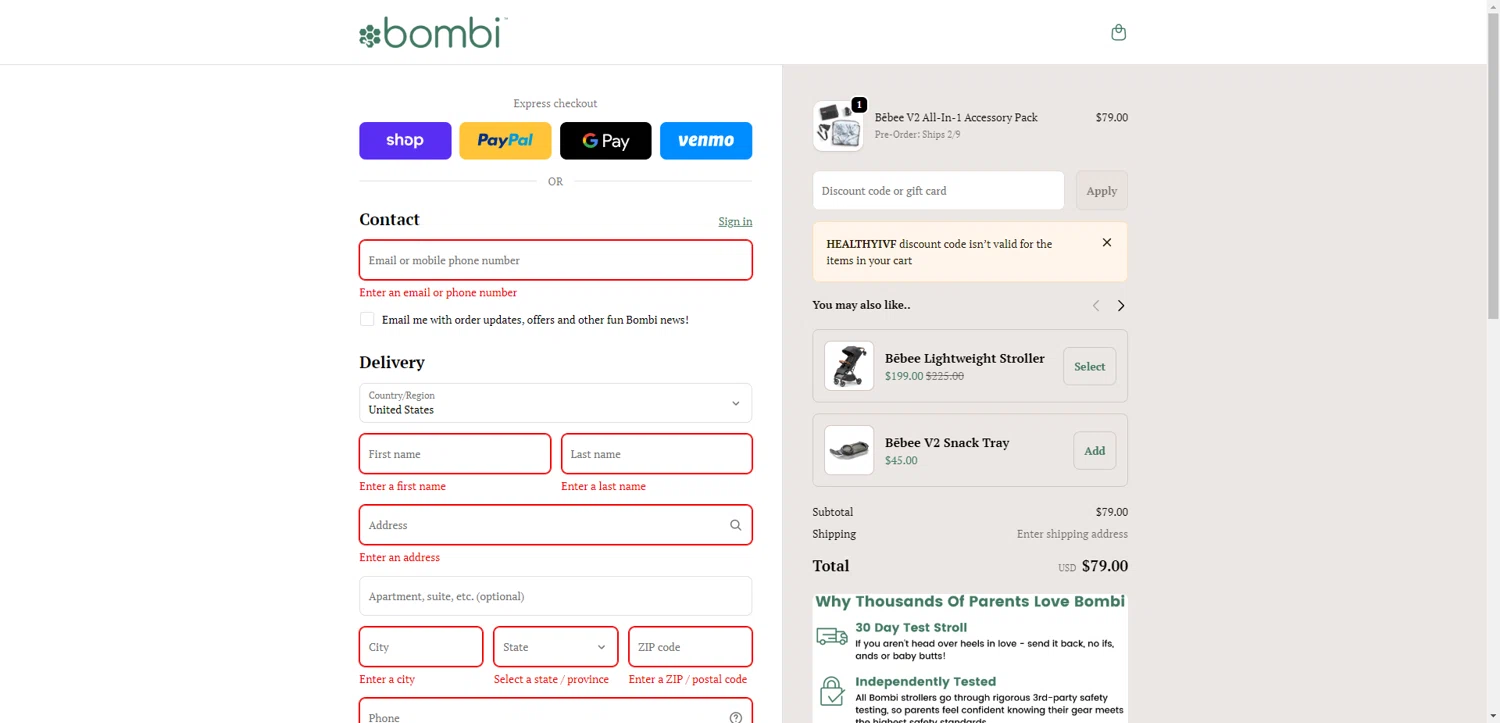Click the Email or mobile phone number field
Viewport: 1500px width, 723px height.
point(555,260)
